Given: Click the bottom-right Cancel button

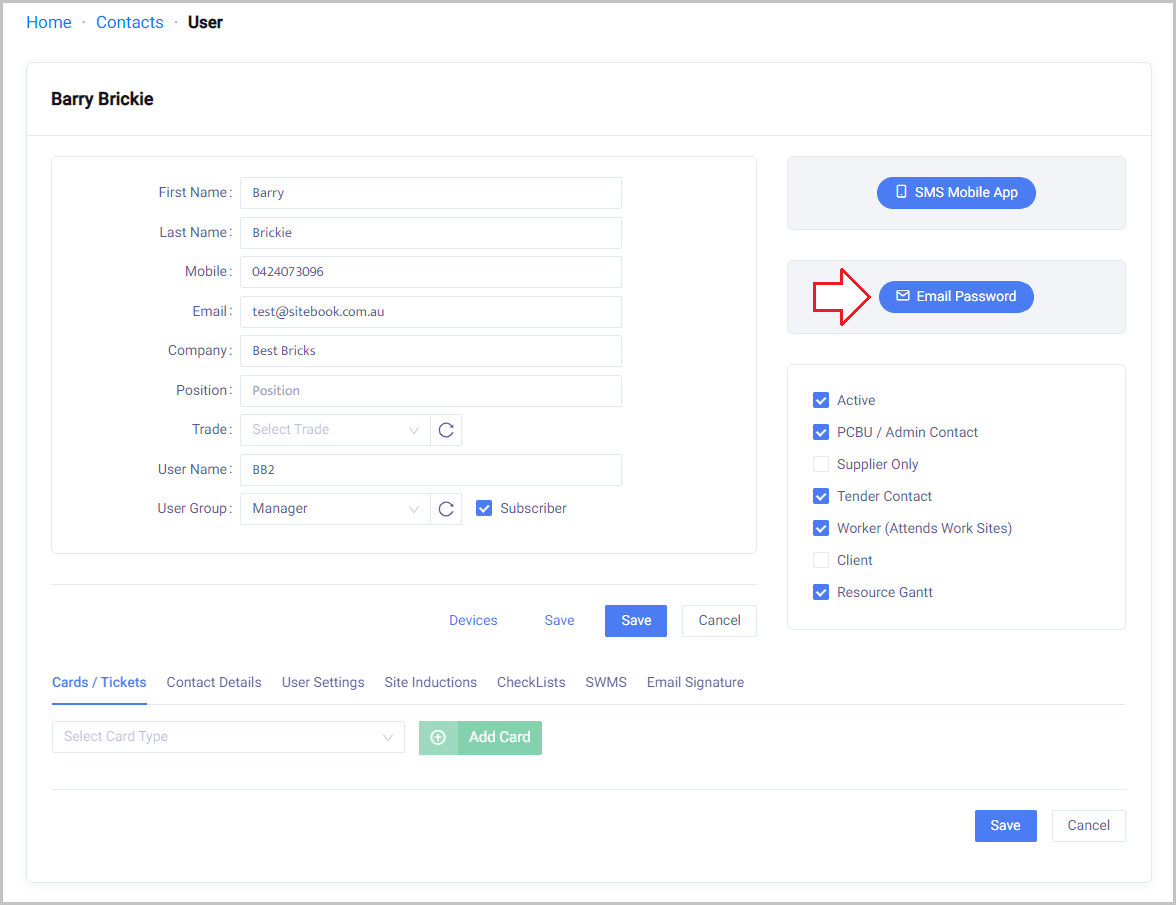Looking at the screenshot, I should point(1088,825).
